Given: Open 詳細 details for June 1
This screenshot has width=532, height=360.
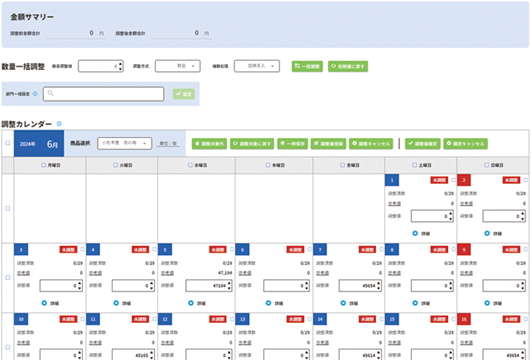Looking at the screenshot, I should tap(421, 233).
